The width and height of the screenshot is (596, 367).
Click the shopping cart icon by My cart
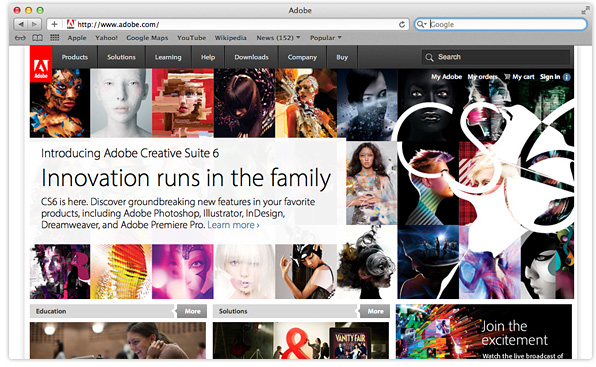click(x=507, y=77)
